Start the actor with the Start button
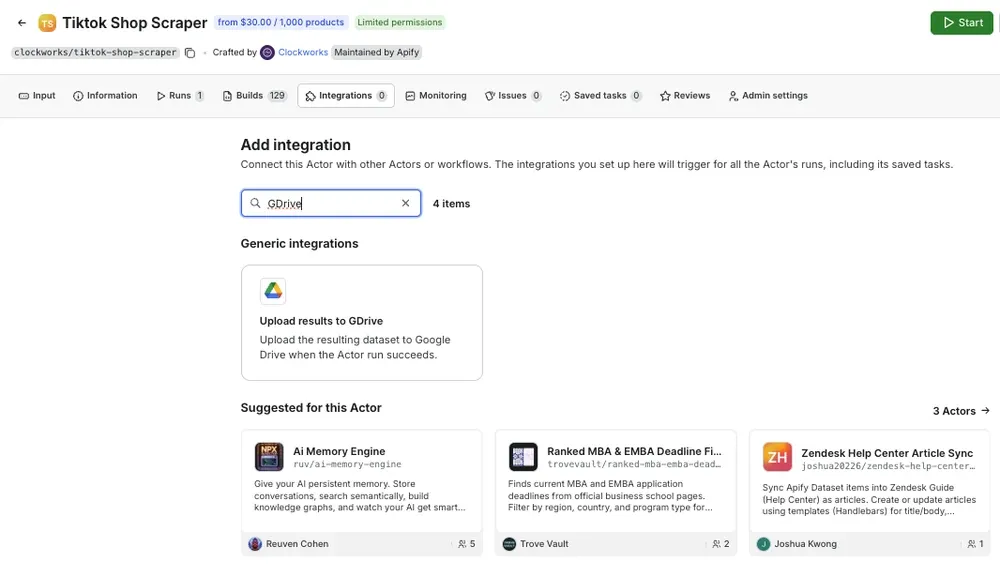Image resolution: width=1000 pixels, height=577 pixels. [x=962, y=22]
